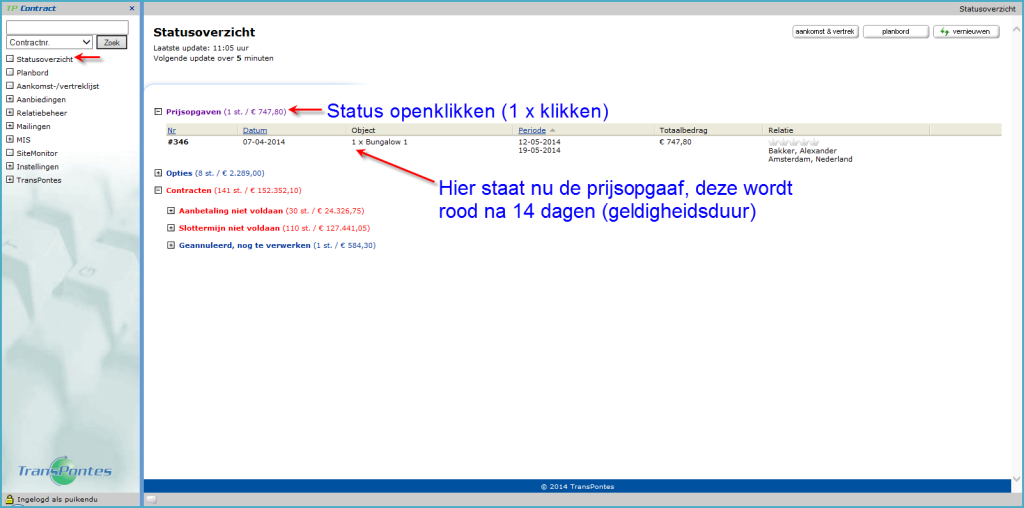
Task: Expand Geannuleerd, nog te verwerken group
Action: [x=171, y=245]
